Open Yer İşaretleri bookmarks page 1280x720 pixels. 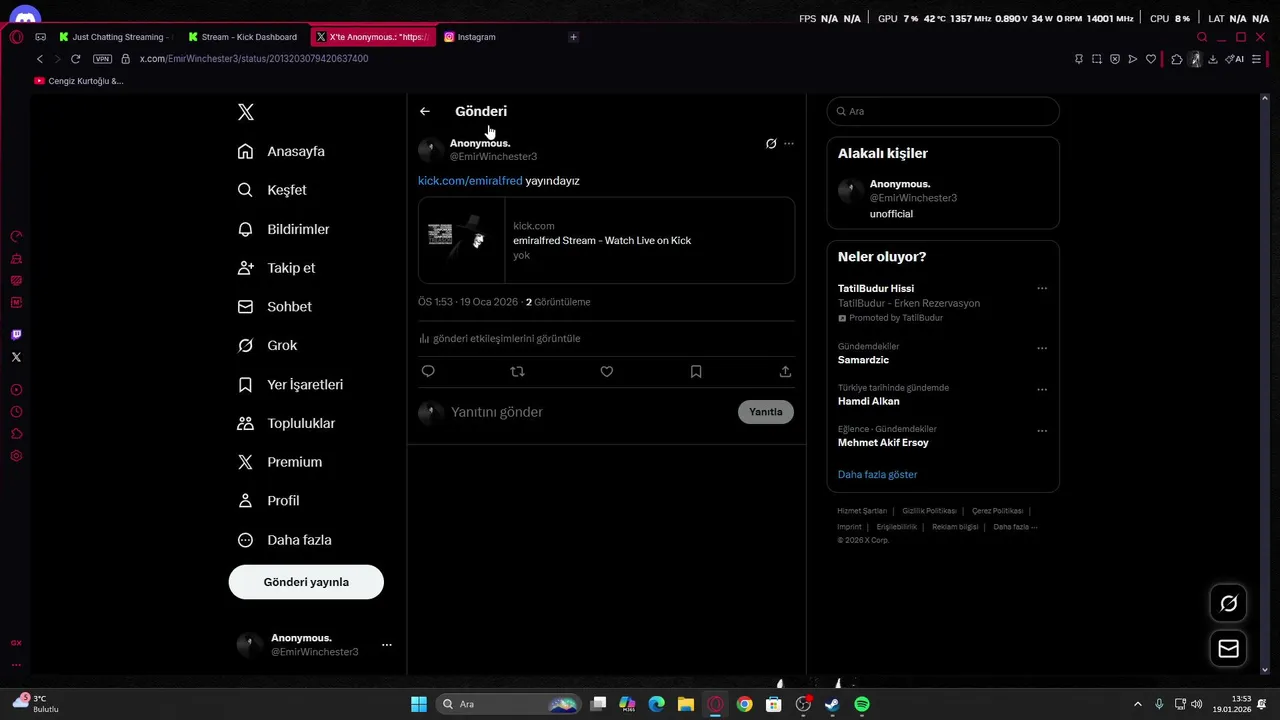290,384
